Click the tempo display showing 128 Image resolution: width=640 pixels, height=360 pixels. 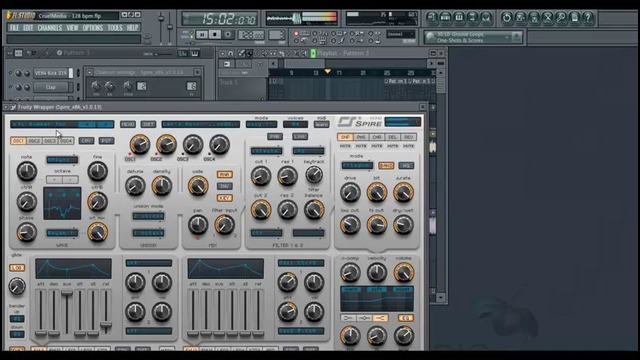click(x=251, y=35)
